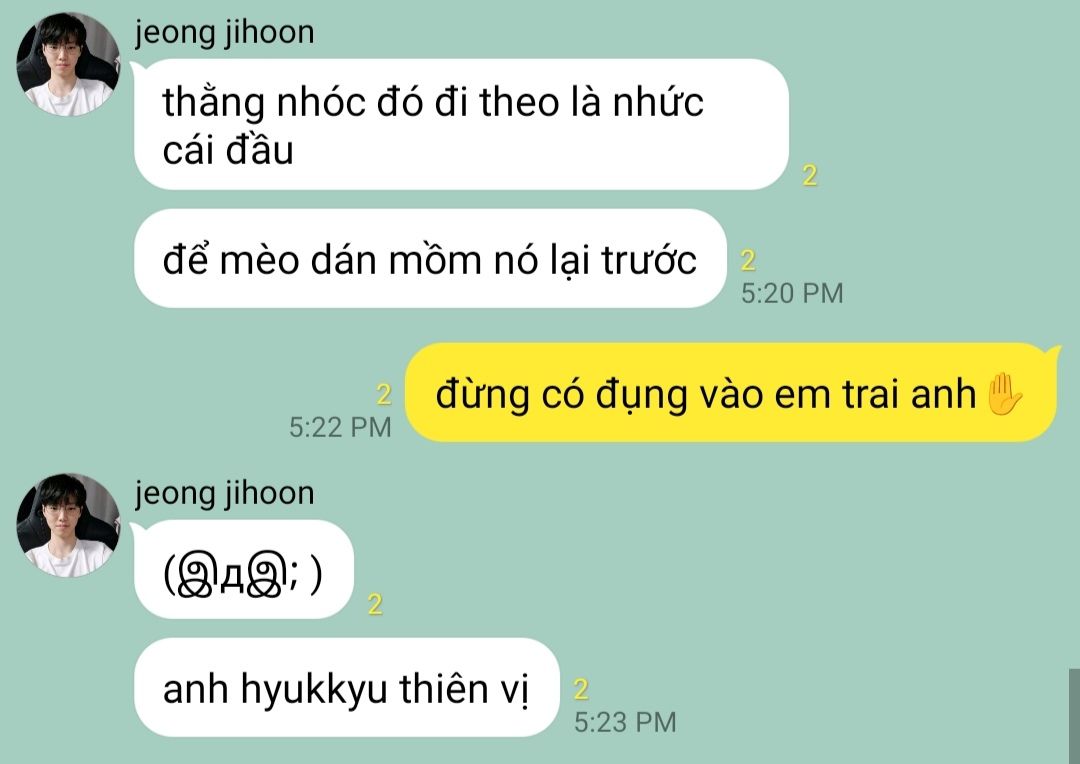This screenshot has height=764, width=1080.
Task: Tap the top jeong jihoon sender name
Action: (x=225, y=32)
